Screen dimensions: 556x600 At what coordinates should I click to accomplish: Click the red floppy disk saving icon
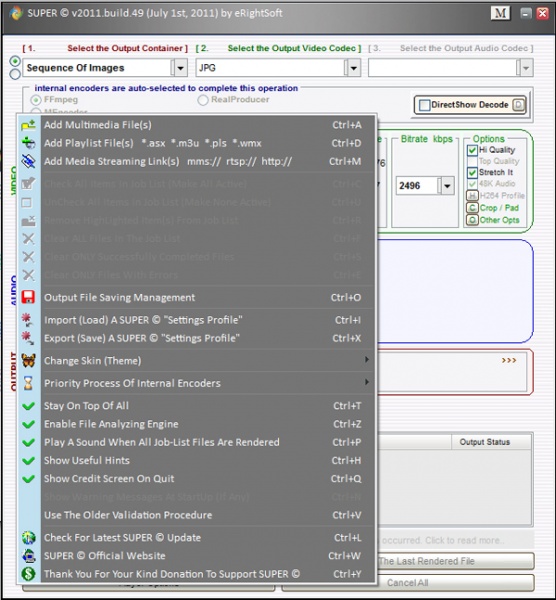[x=28, y=297]
